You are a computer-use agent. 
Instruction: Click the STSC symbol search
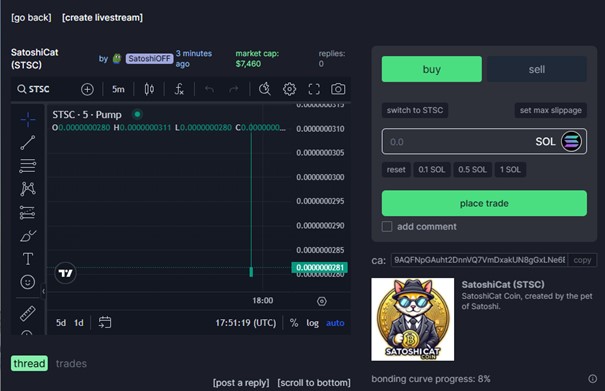34,89
